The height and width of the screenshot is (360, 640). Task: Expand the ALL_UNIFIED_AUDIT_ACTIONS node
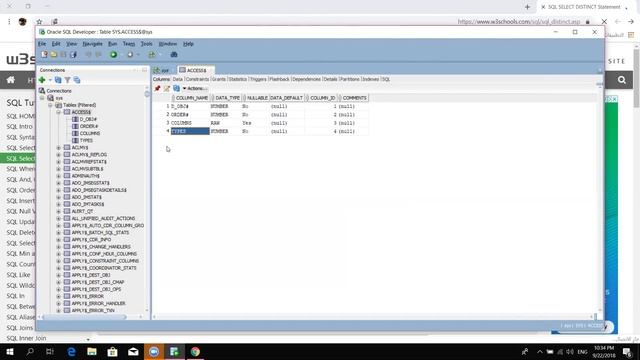tap(58, 218)
